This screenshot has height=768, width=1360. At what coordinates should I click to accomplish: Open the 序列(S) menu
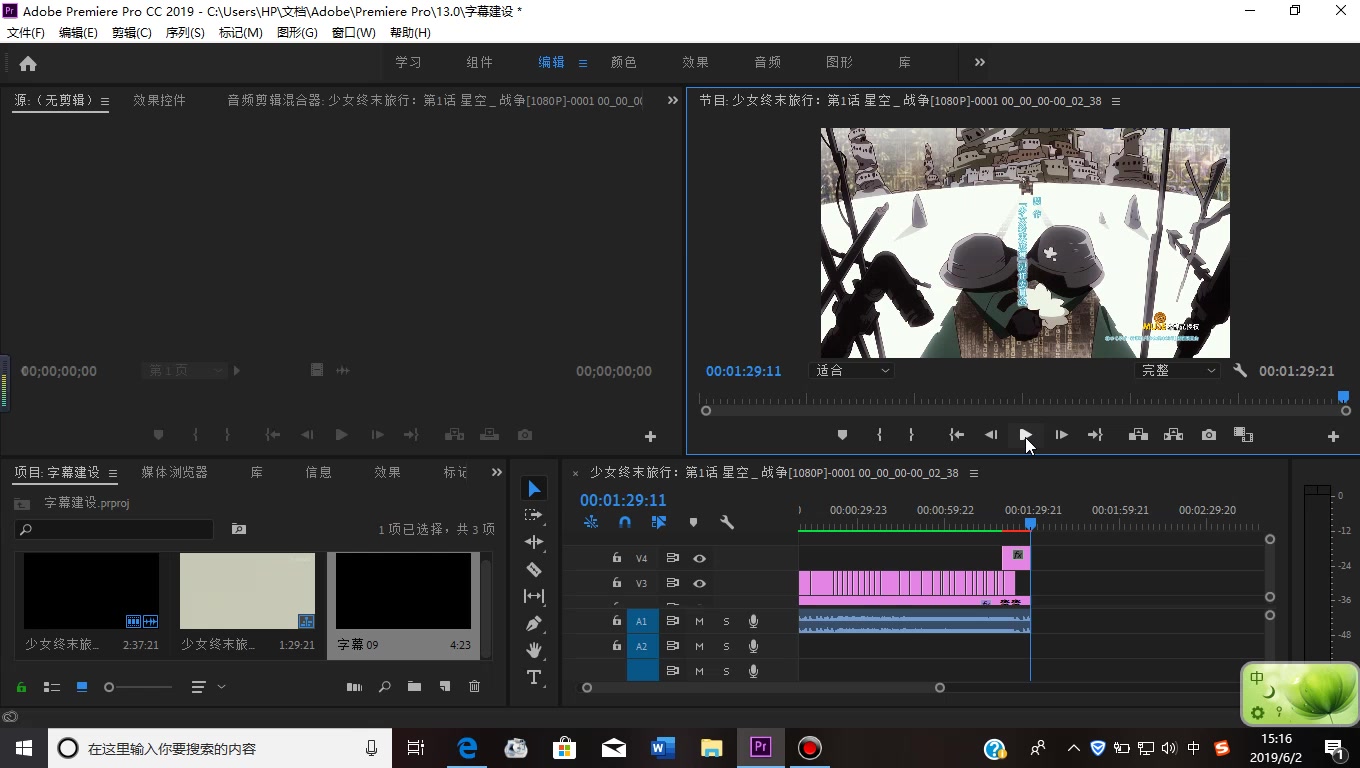(x=185, y=32)
